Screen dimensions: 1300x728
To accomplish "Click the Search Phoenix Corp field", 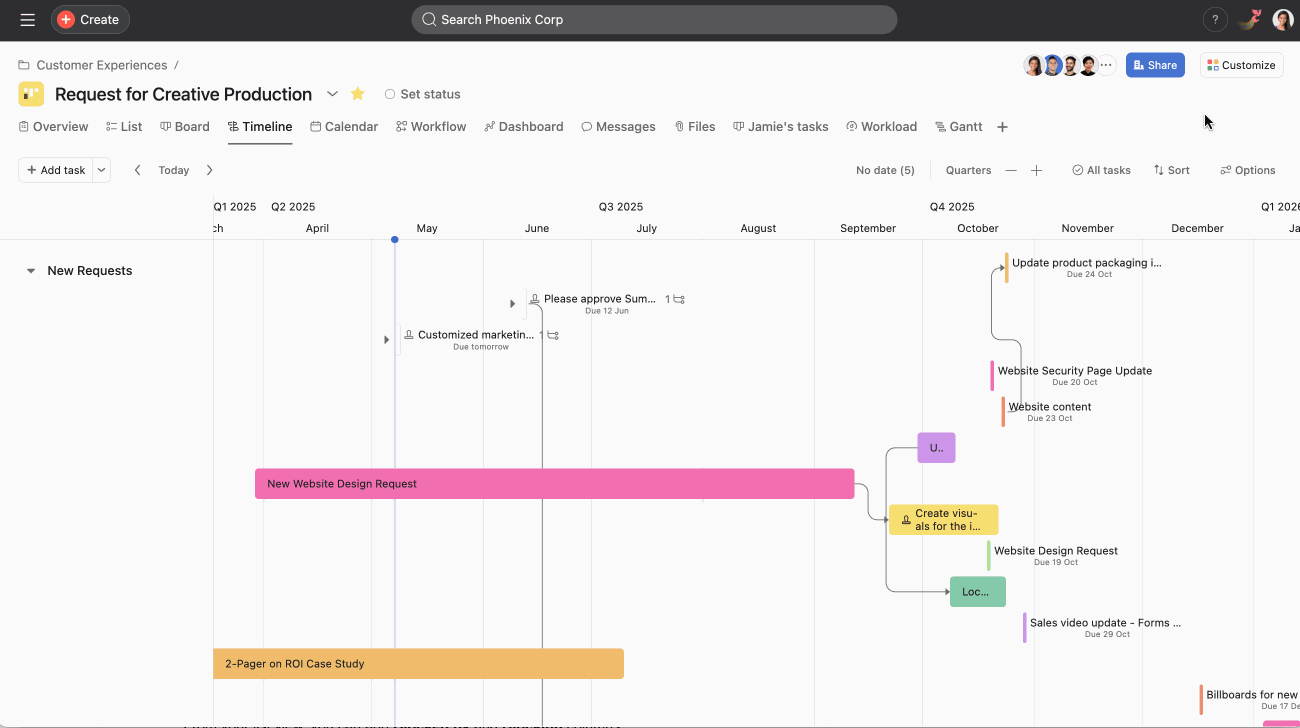I will [654, 19].
